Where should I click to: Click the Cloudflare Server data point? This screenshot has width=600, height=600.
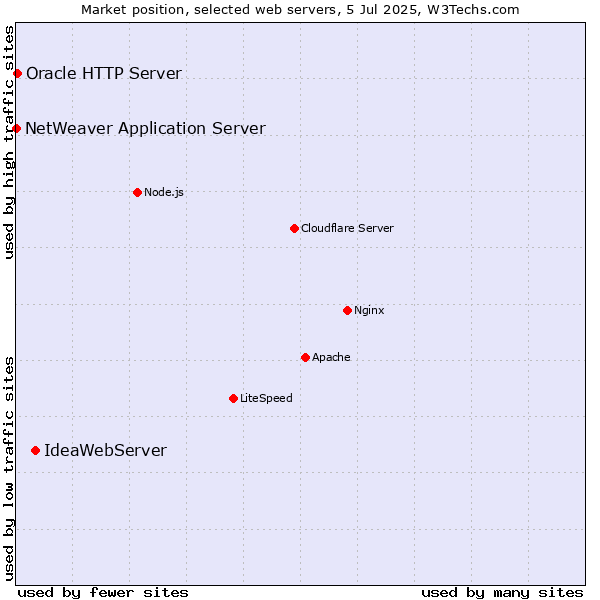click(294, 228)
